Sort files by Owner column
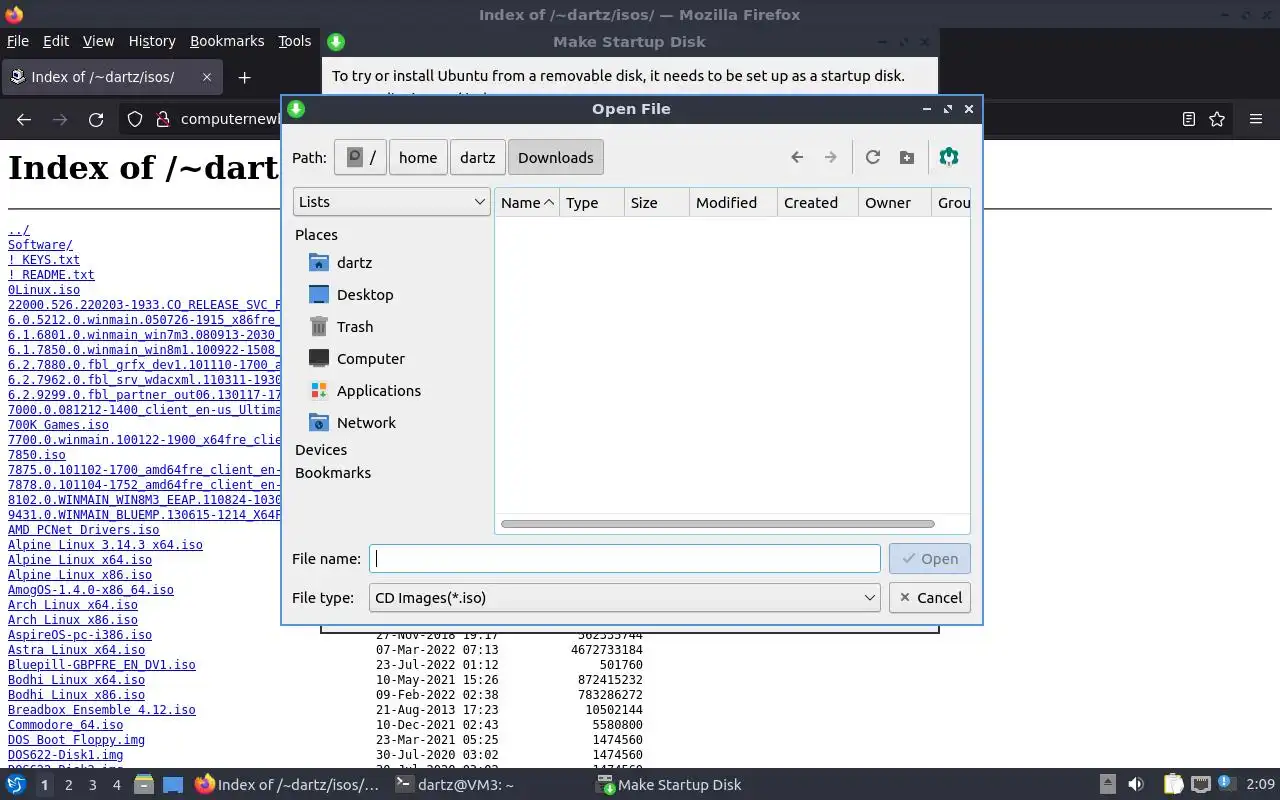 point(895,202)
